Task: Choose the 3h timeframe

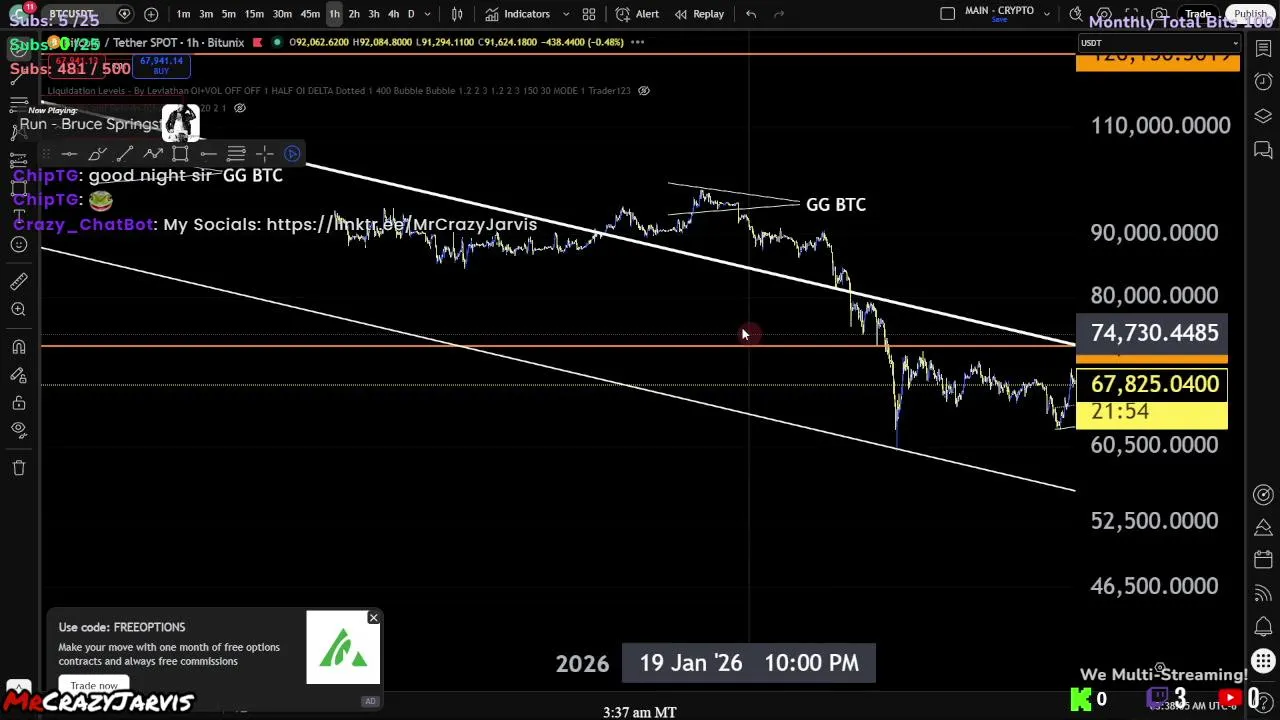Action: coord(374,14)
